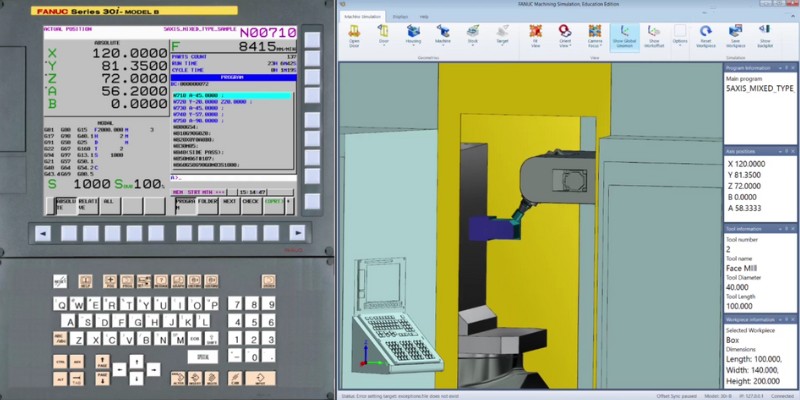Click the OFS/SET function key
The height and width of the screenshot is (400, 800).
point(144,281)
